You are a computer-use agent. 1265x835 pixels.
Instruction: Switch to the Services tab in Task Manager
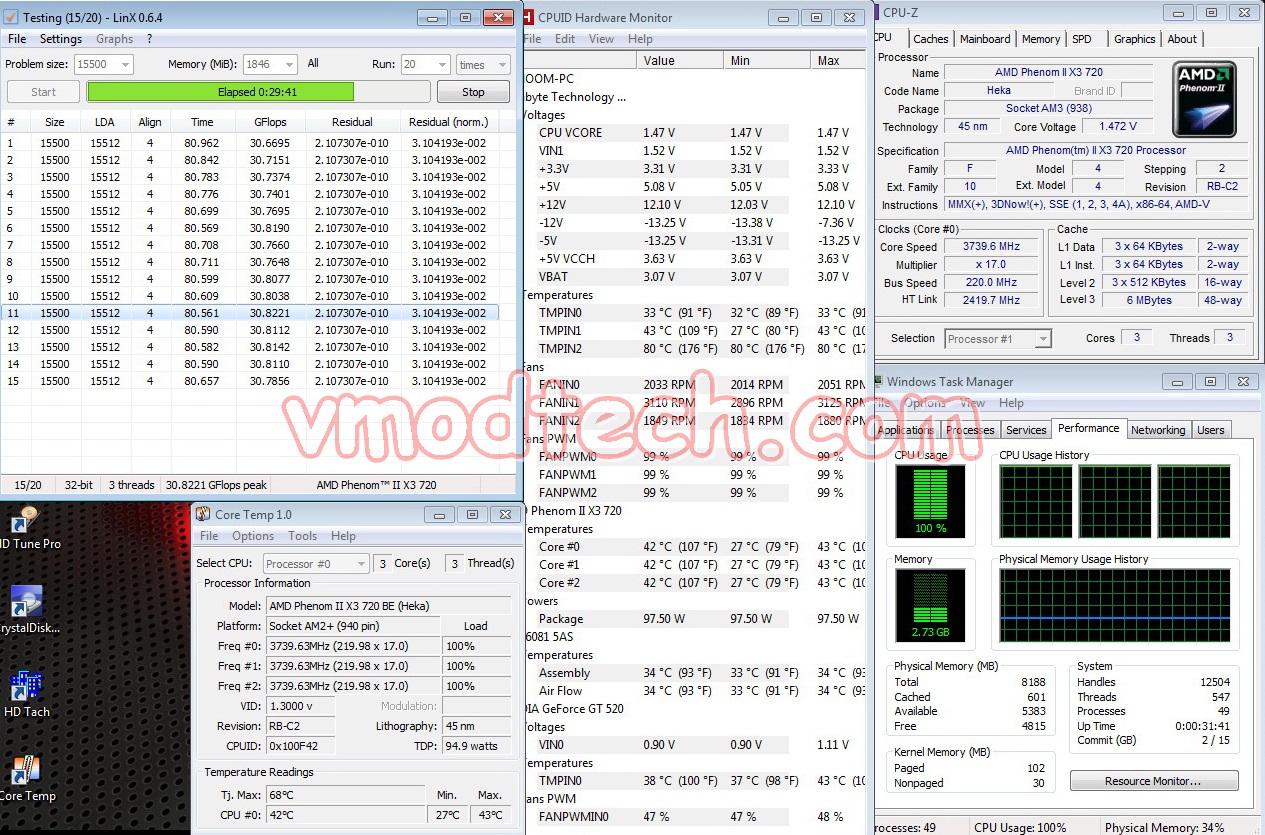[1026, 430]
